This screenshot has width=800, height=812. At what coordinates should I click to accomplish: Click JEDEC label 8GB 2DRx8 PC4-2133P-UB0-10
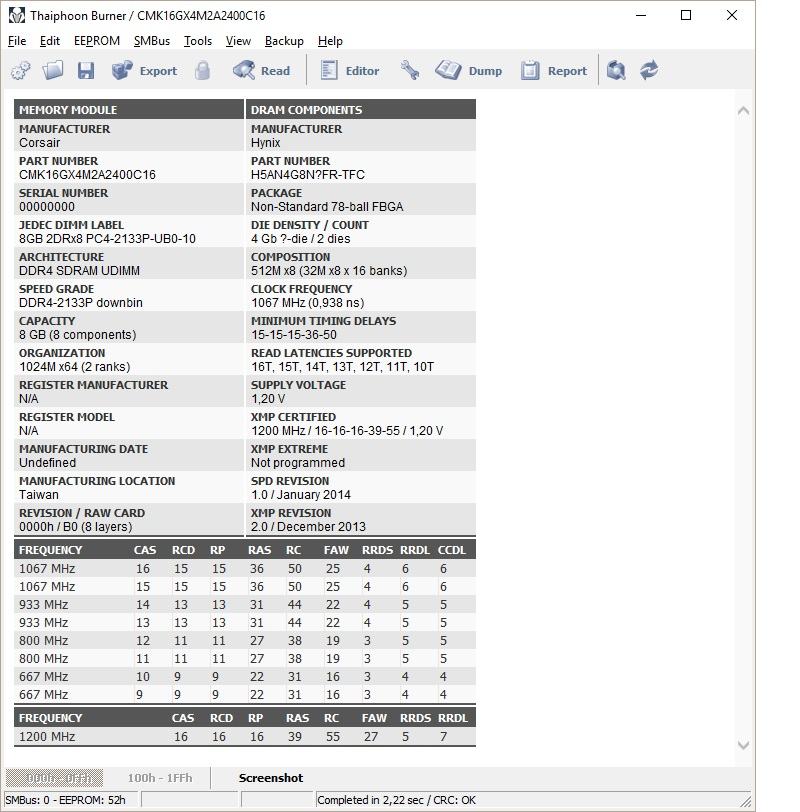click(107, 239)
